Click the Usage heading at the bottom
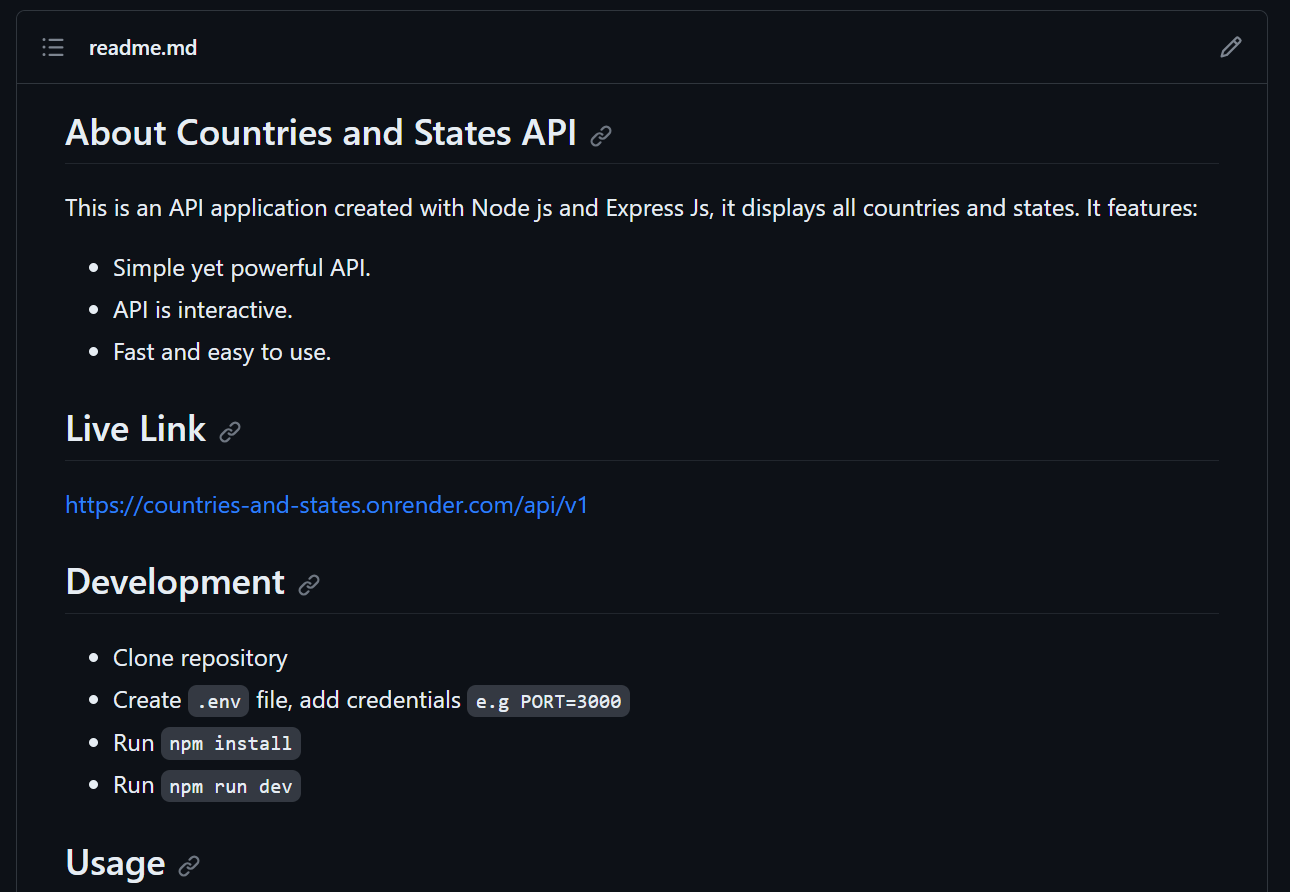The width and height of the screenshot is (1290, 892). (115, 862)
